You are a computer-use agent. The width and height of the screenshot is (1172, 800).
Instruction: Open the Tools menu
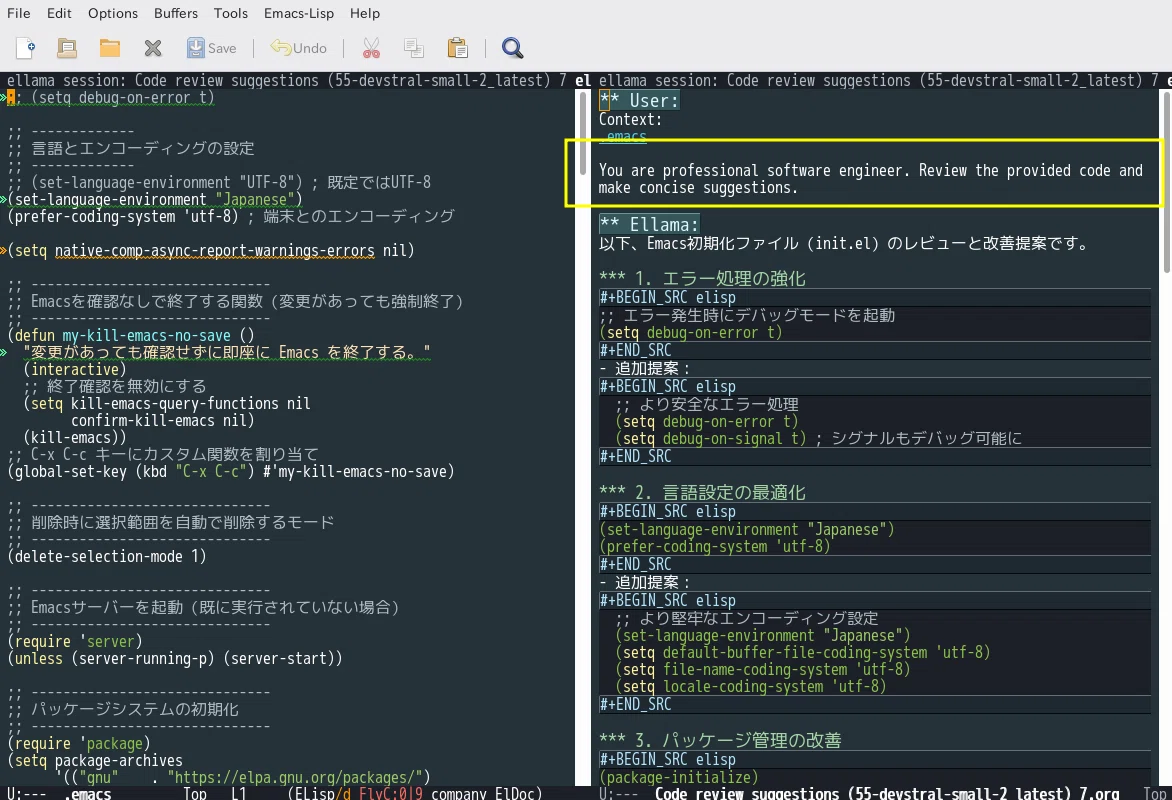tap(230, 13)
